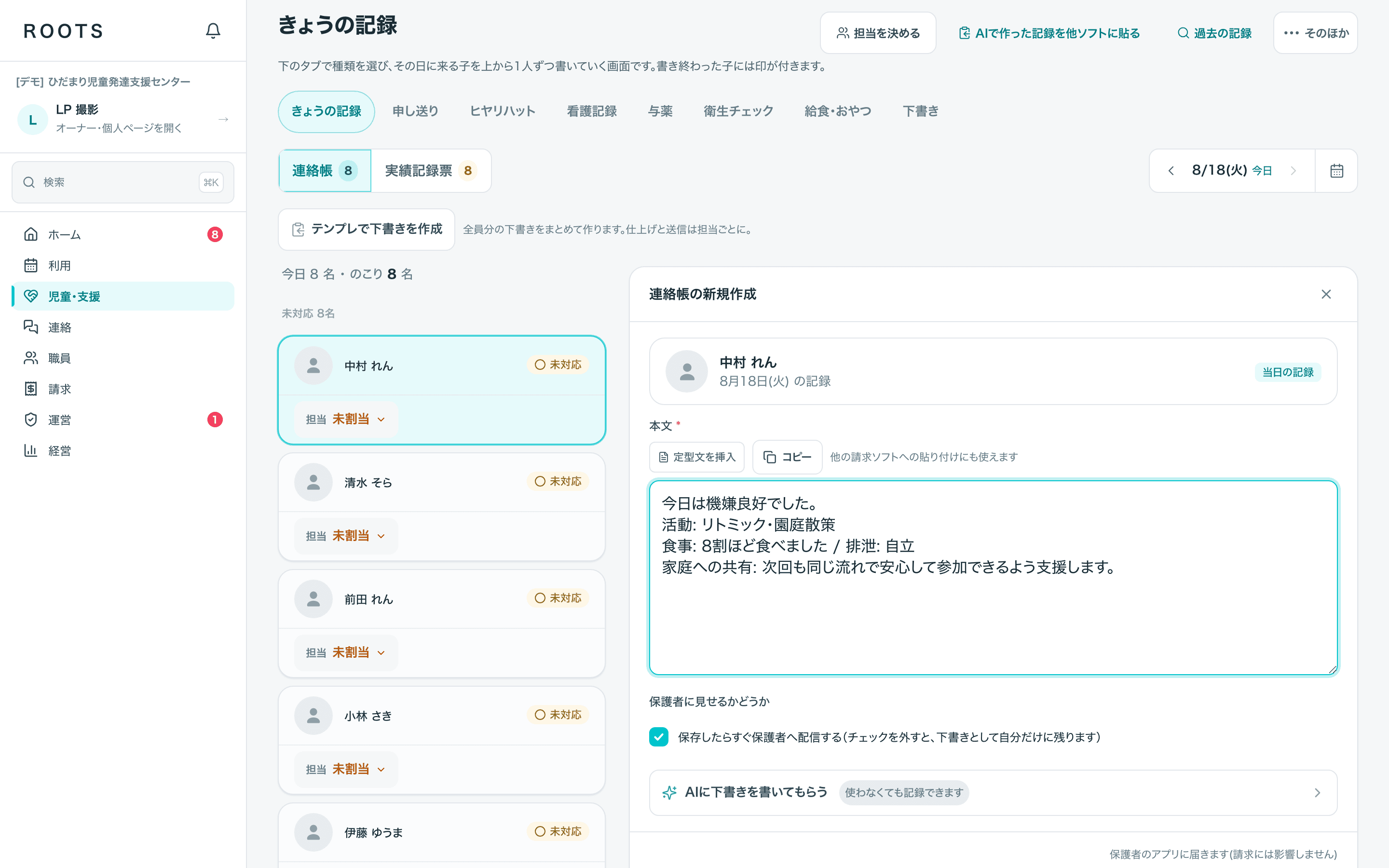Click テンプレで下書きを作成 button
The height and width of the screenshot is (868, 1389).
[367, 229]
